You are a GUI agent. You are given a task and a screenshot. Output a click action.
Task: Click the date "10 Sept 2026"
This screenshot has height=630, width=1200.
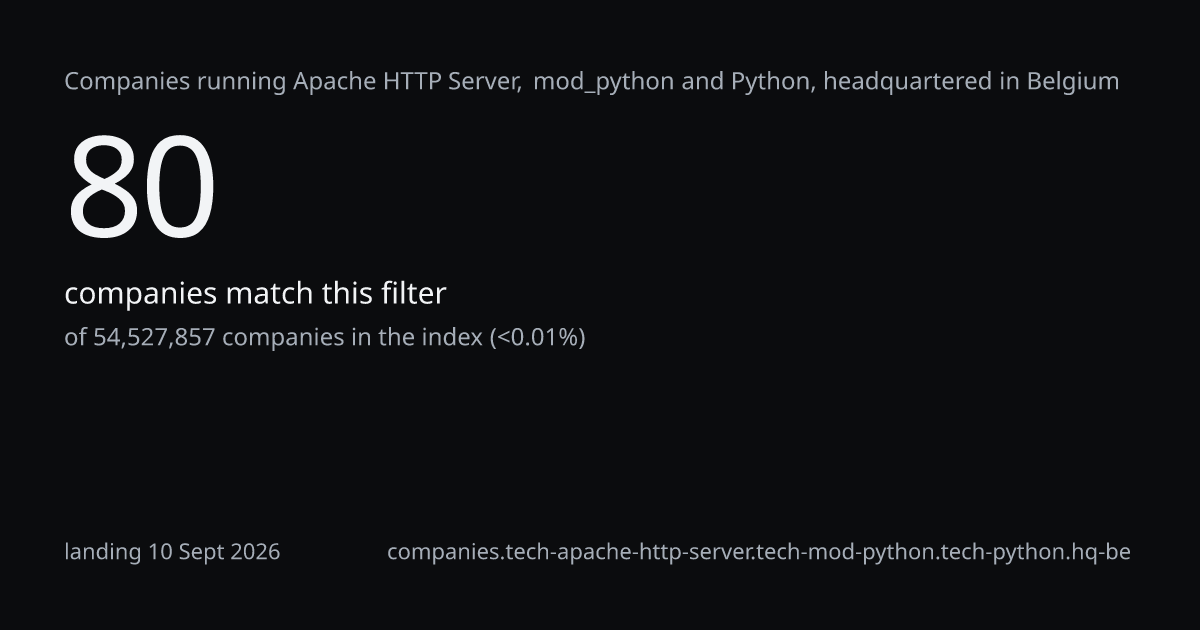(x=214, y=551)
